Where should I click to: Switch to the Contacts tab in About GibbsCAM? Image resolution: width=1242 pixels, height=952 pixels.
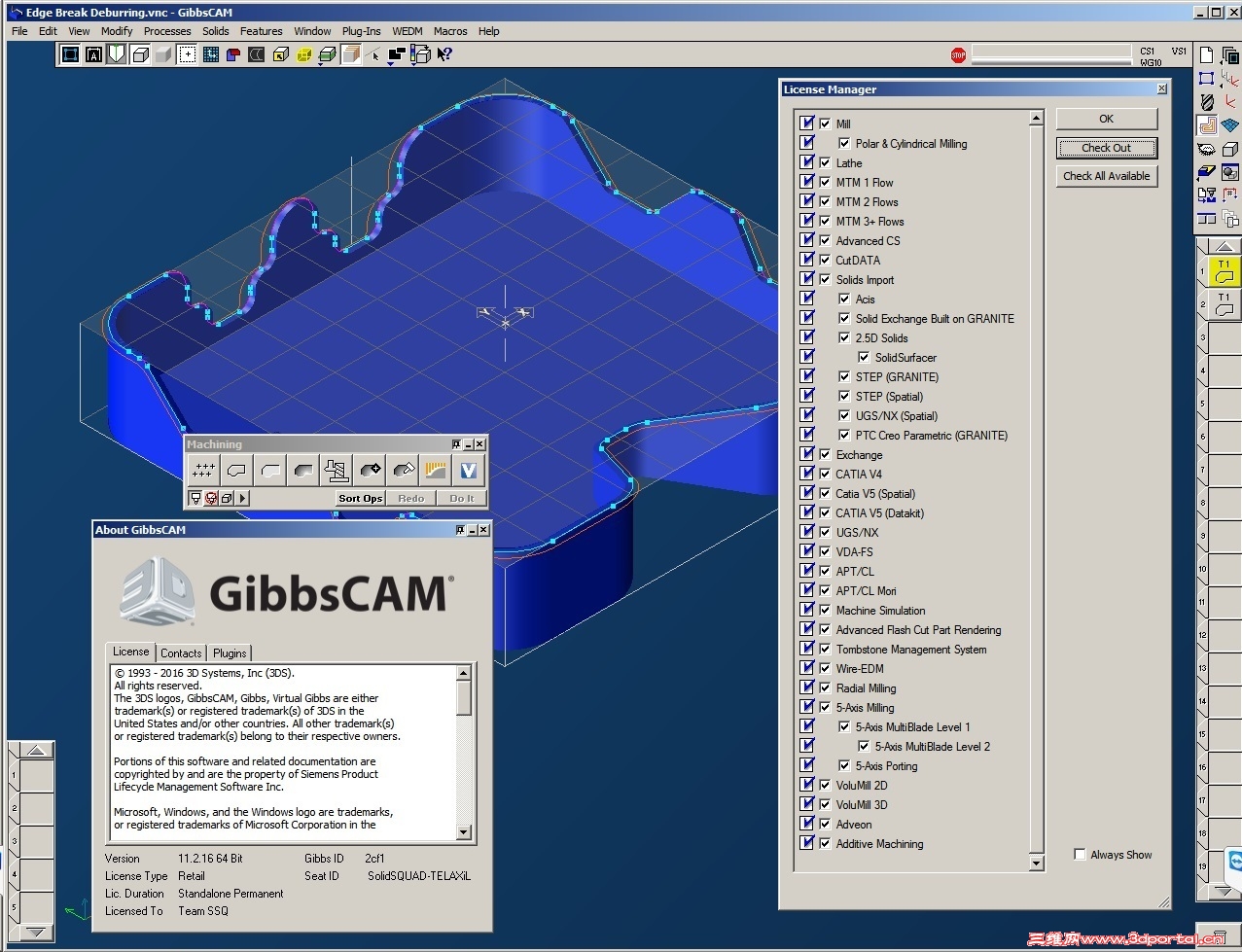click(x=181, y=653)
